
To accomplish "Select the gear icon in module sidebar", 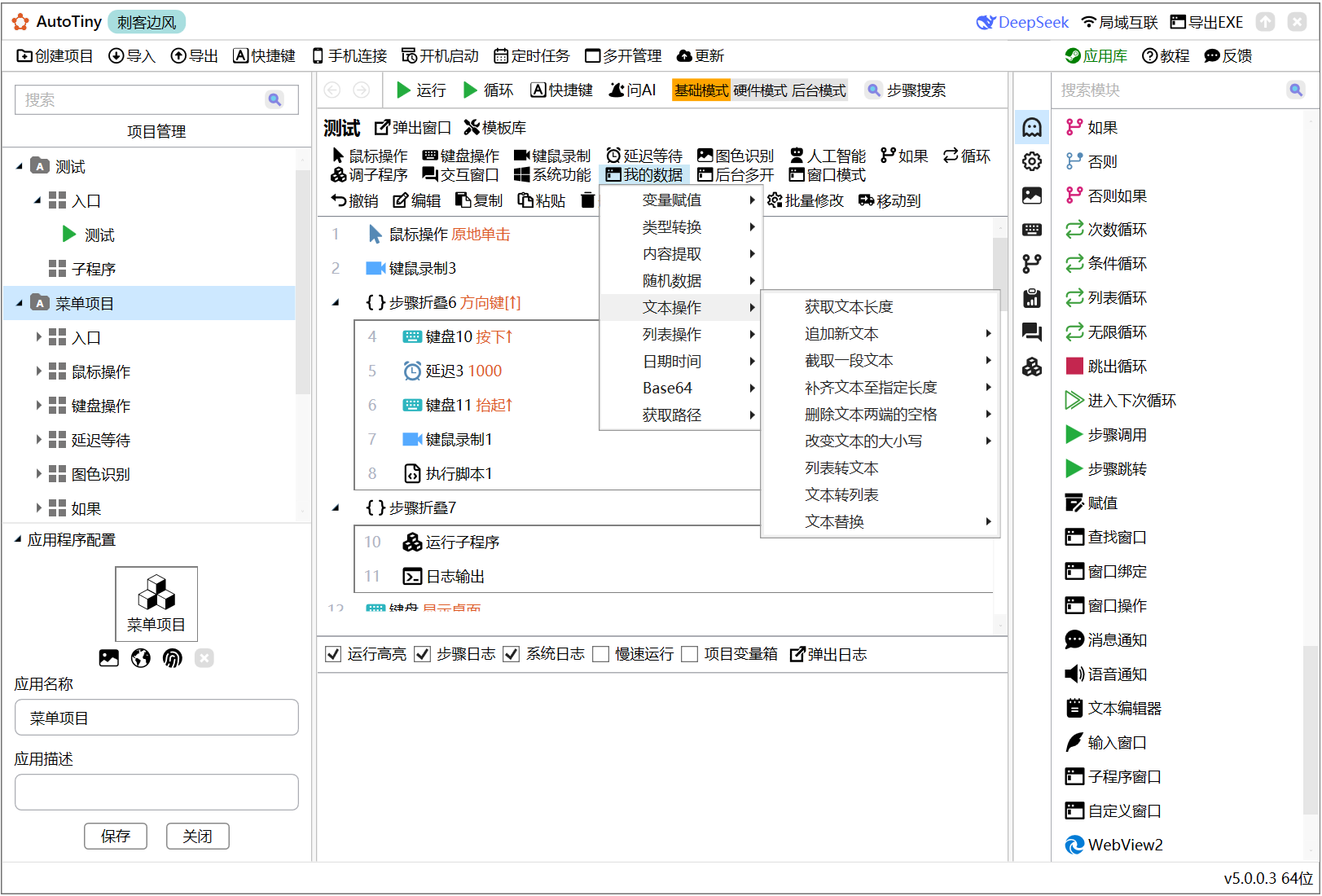I will point(1032,161).
